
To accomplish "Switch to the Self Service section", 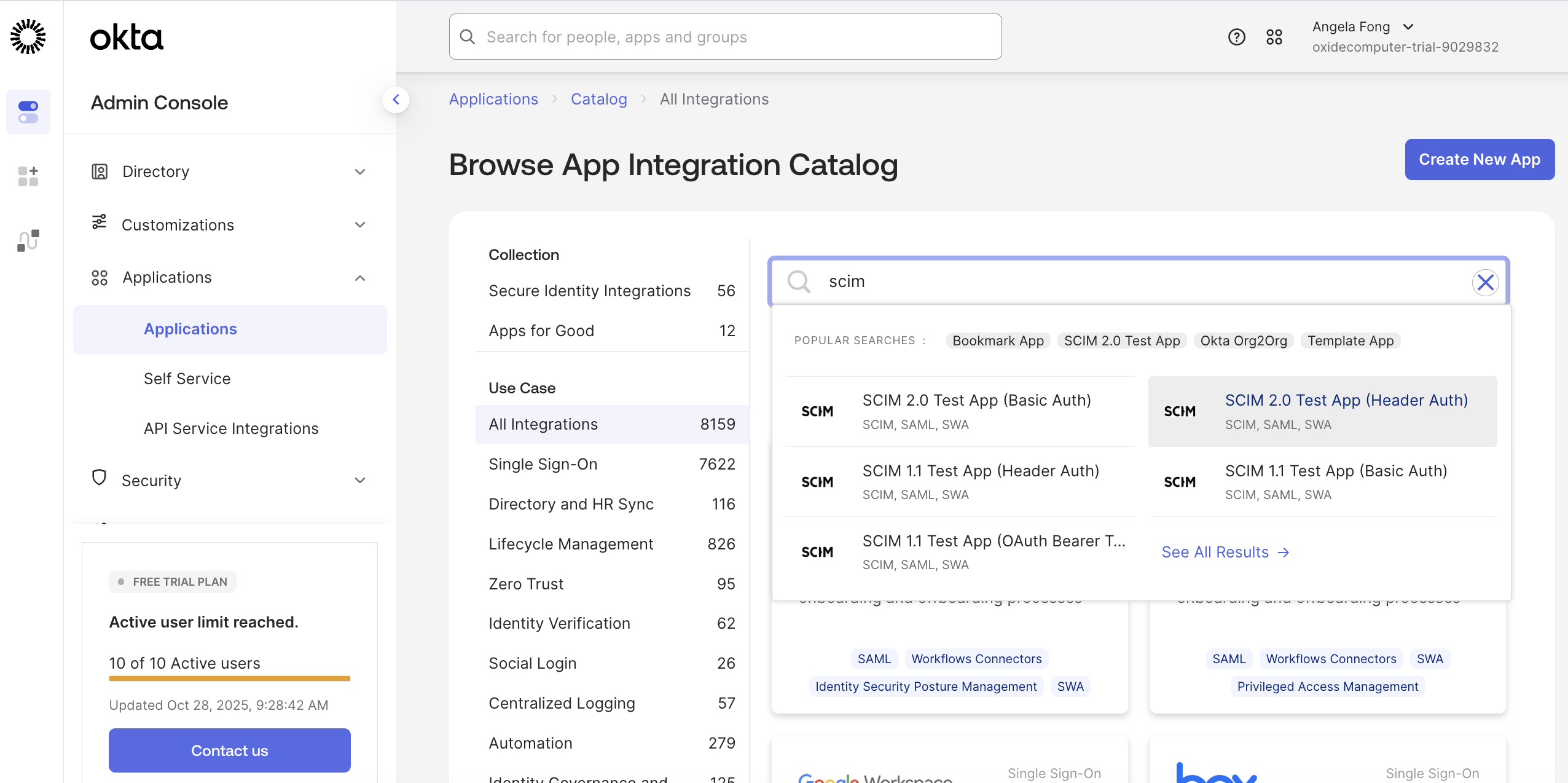I will tap(187, 378).
